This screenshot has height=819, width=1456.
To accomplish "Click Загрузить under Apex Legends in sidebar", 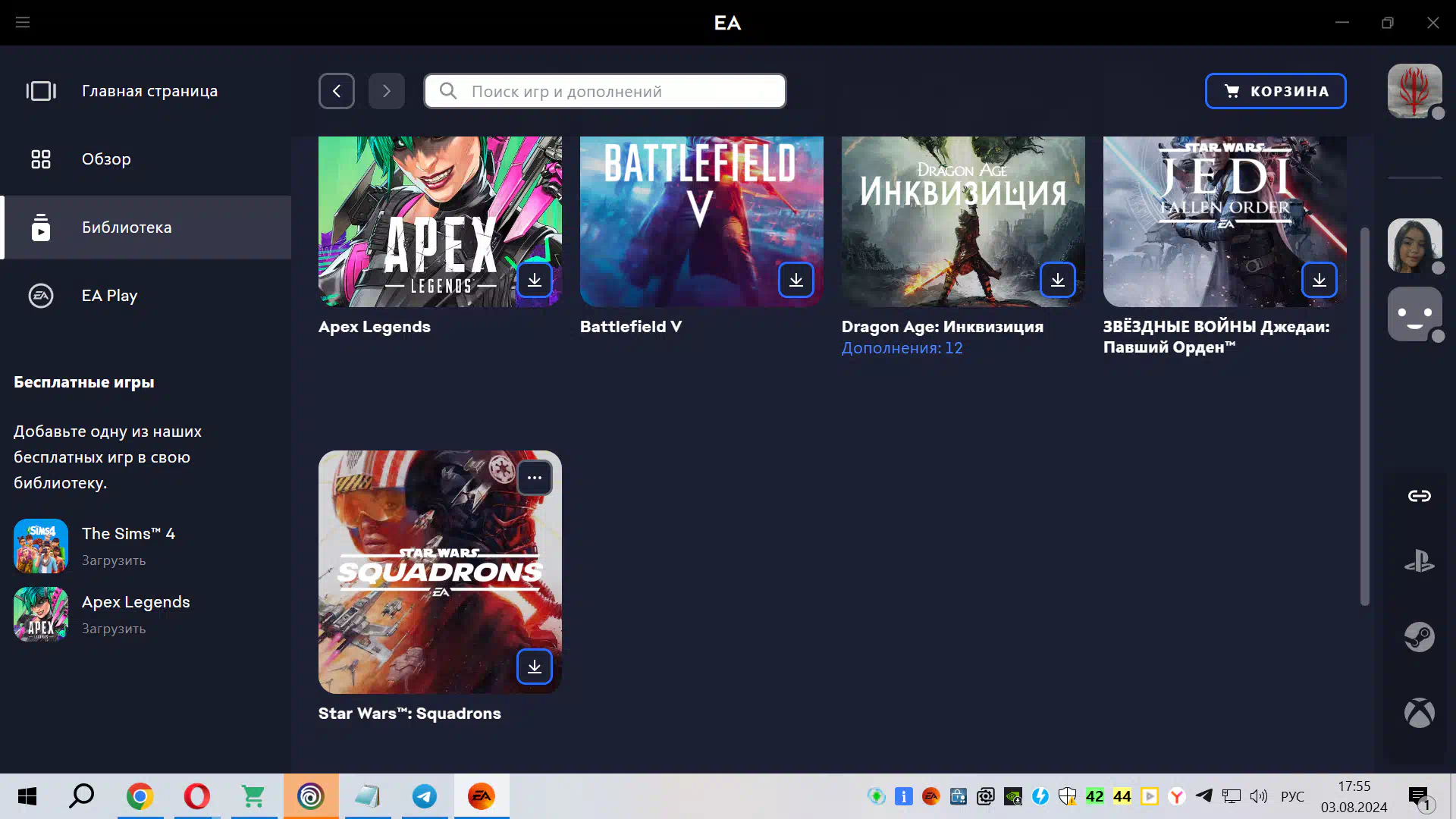I will pyautogui.click(x=114, y=629).
